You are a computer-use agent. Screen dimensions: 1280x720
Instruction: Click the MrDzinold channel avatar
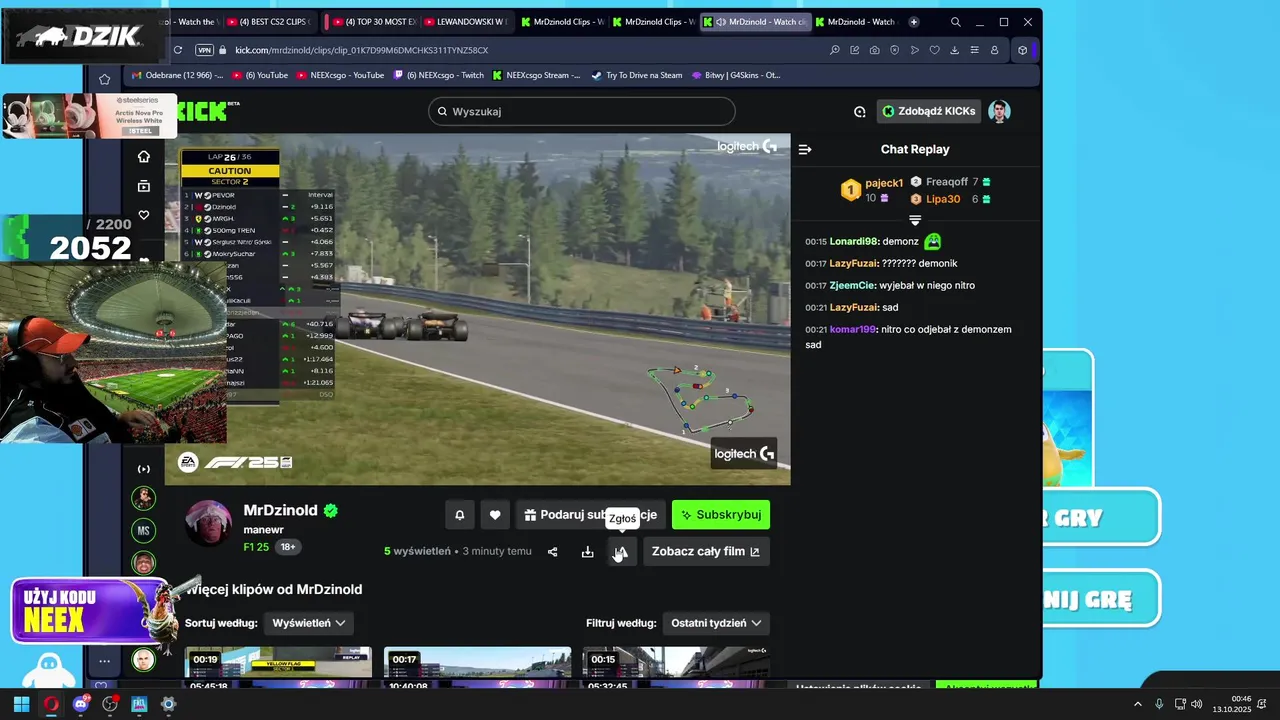pyautogui.click(x=210, y=522)
